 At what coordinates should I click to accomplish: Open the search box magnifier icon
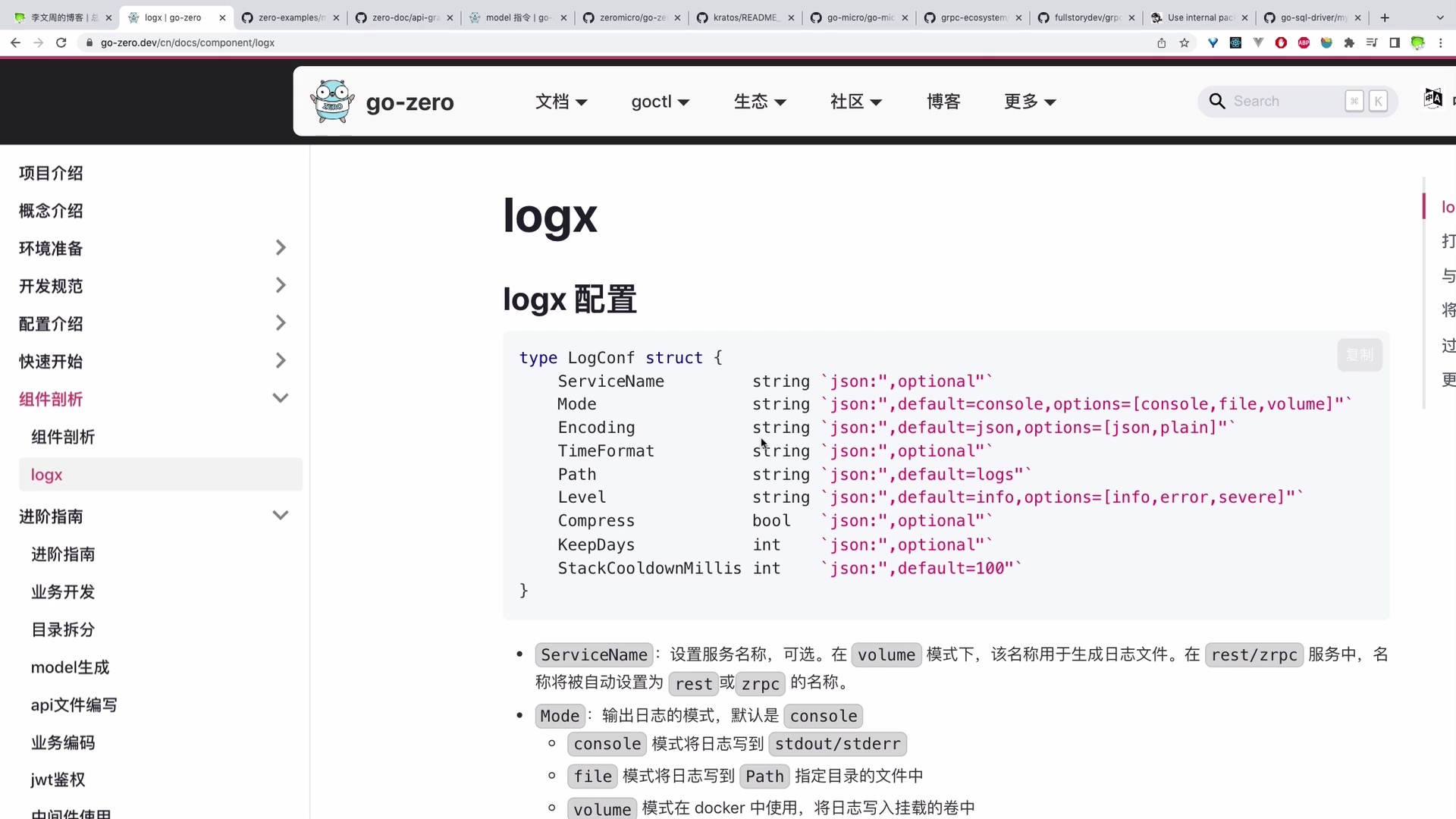tap(1217, 101)
